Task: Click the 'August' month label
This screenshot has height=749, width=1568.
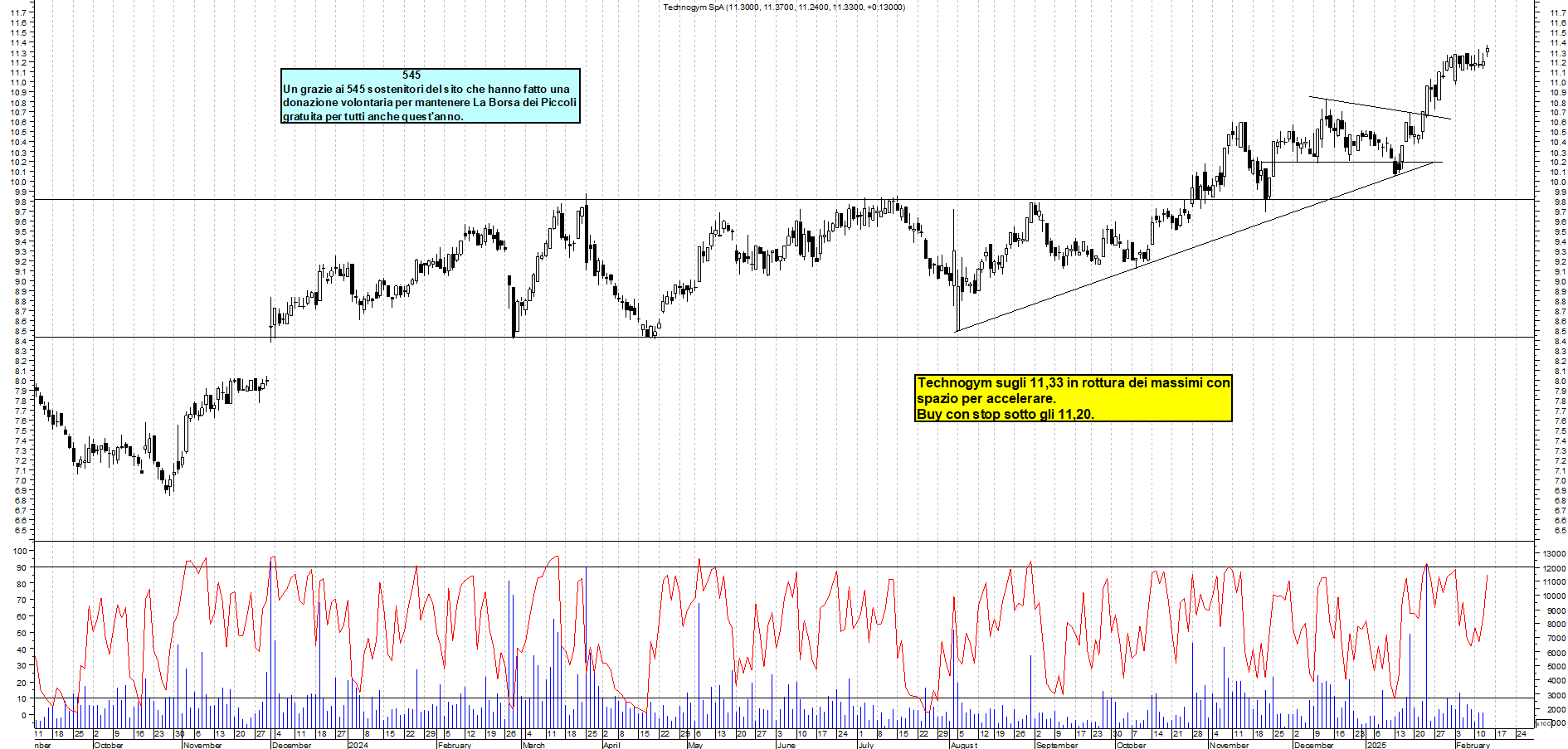Action: click(x=964, y=745)
